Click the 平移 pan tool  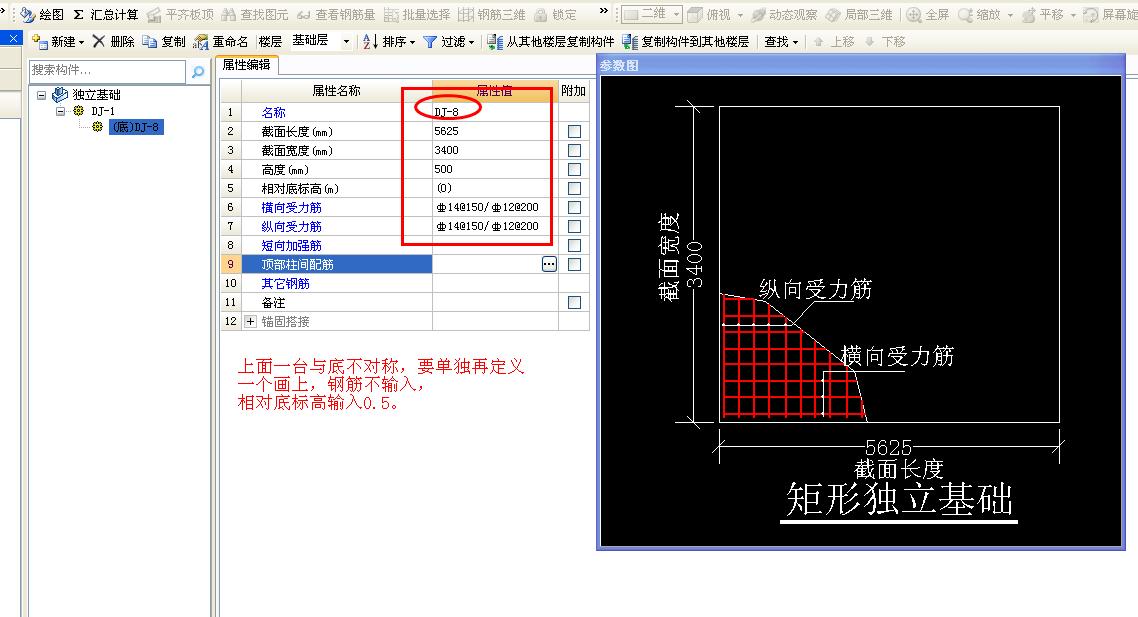1042,15
